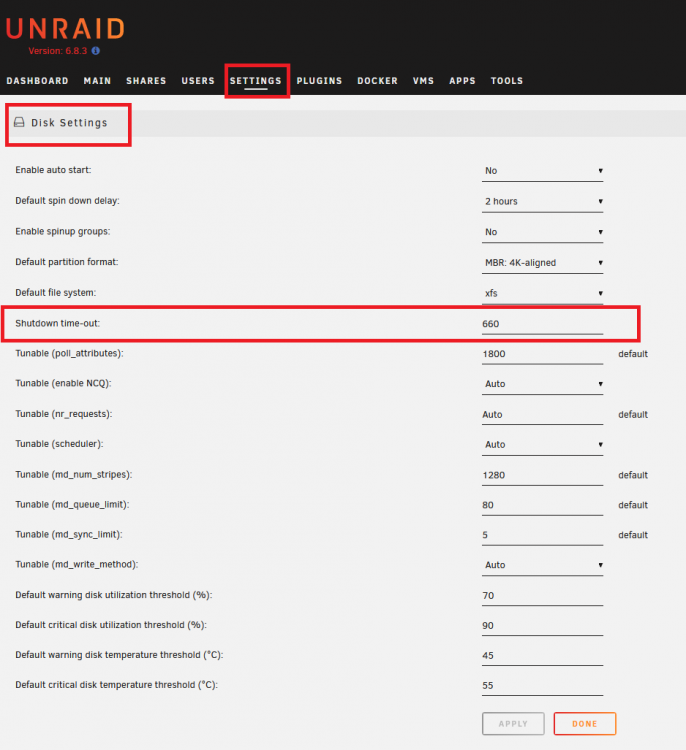The width and height of the screenshot is (686, 750).
Task: Click the "Default partition format:" label
Action: 66,262
